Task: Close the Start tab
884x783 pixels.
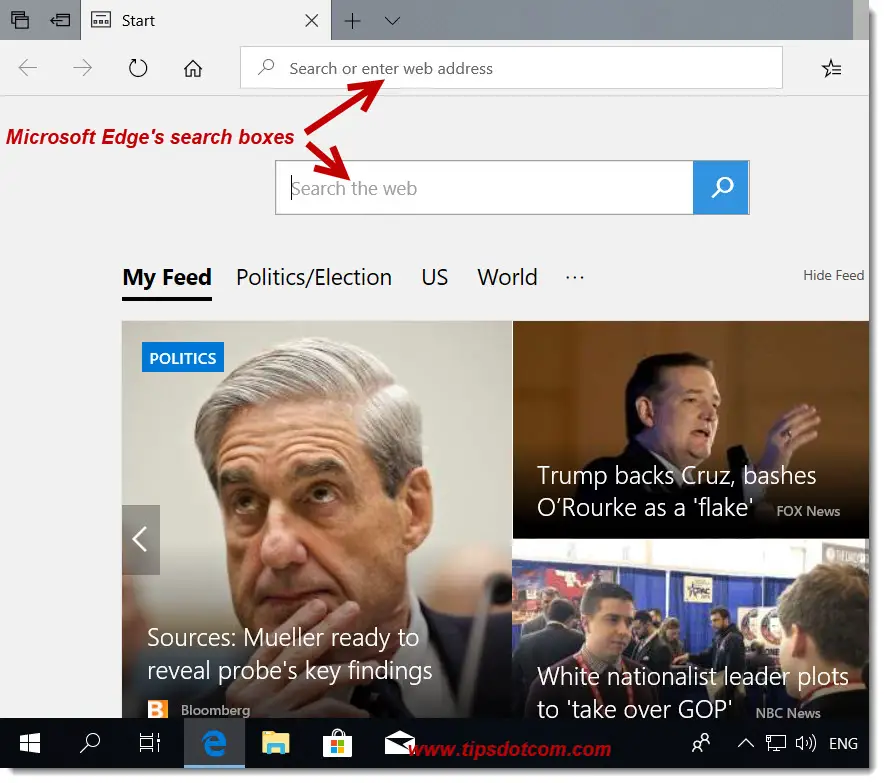Action: pos(311,21)
